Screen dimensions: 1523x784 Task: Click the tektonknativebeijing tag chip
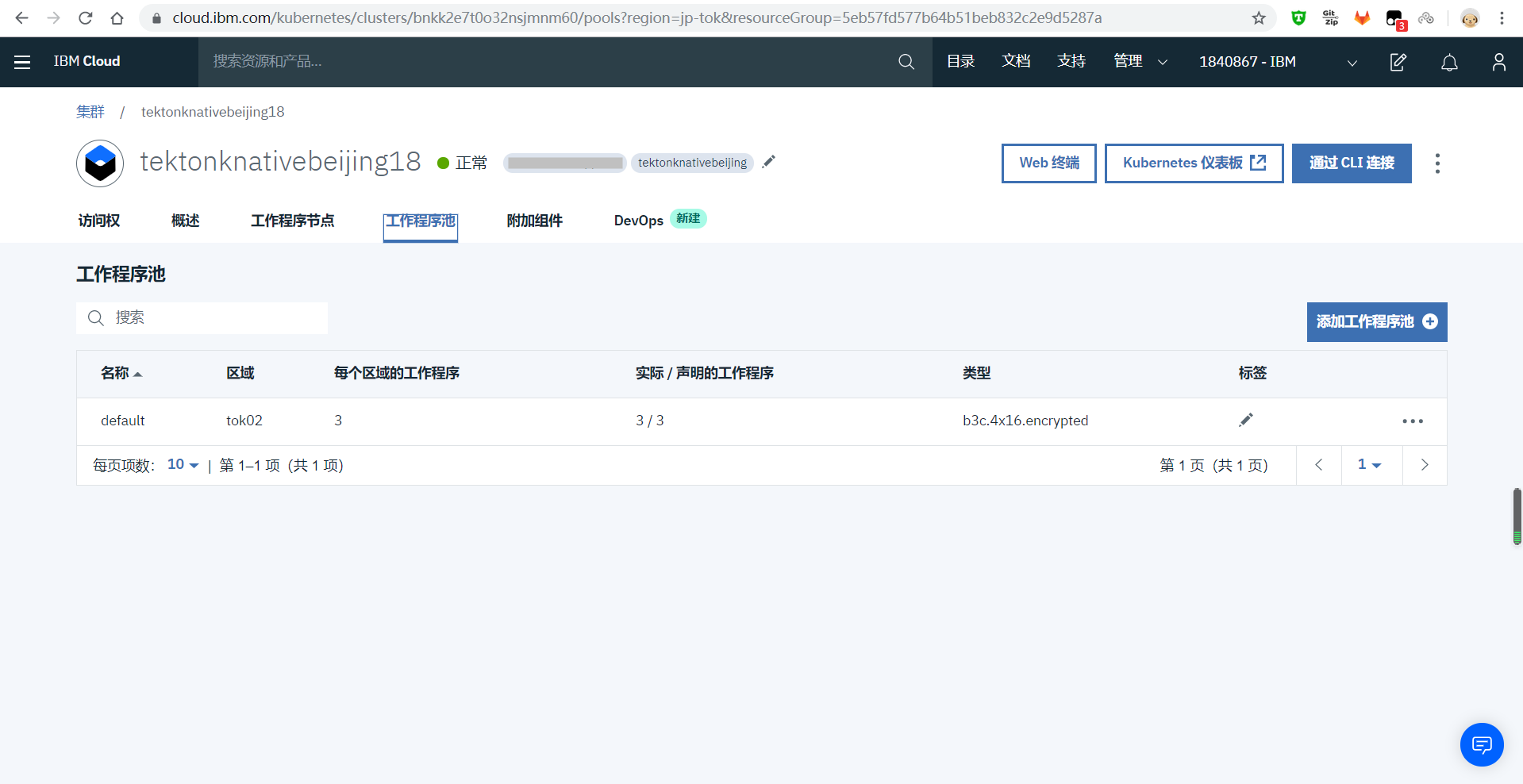point(692,163)
